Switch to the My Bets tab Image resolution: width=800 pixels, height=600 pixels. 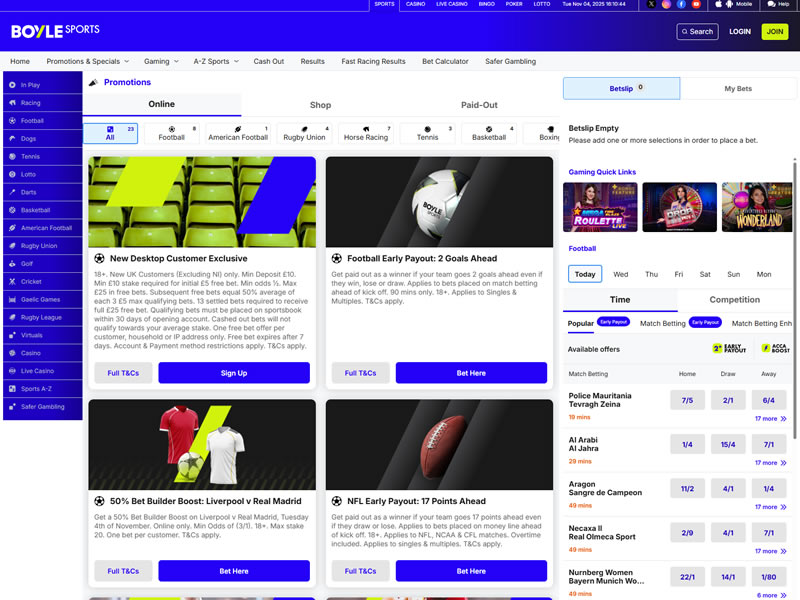[x=738, y=89]
